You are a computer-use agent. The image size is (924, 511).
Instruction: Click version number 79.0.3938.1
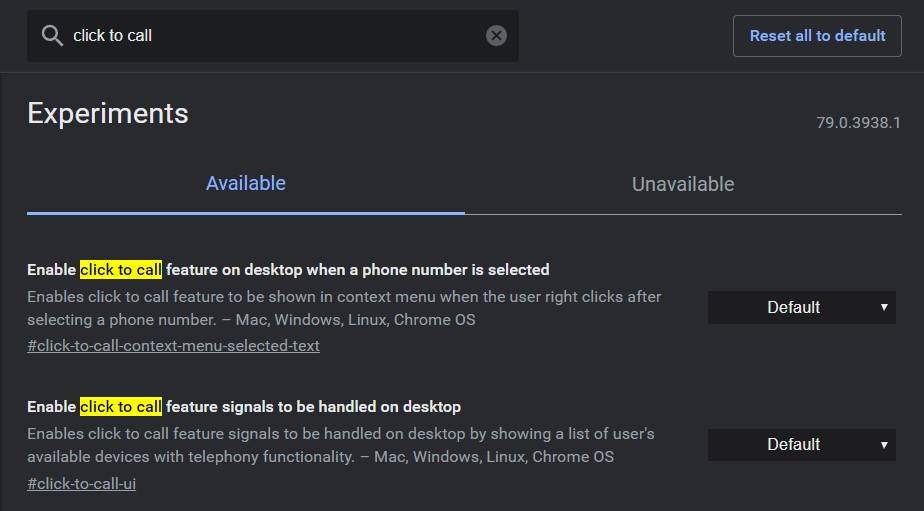[858, 123]
